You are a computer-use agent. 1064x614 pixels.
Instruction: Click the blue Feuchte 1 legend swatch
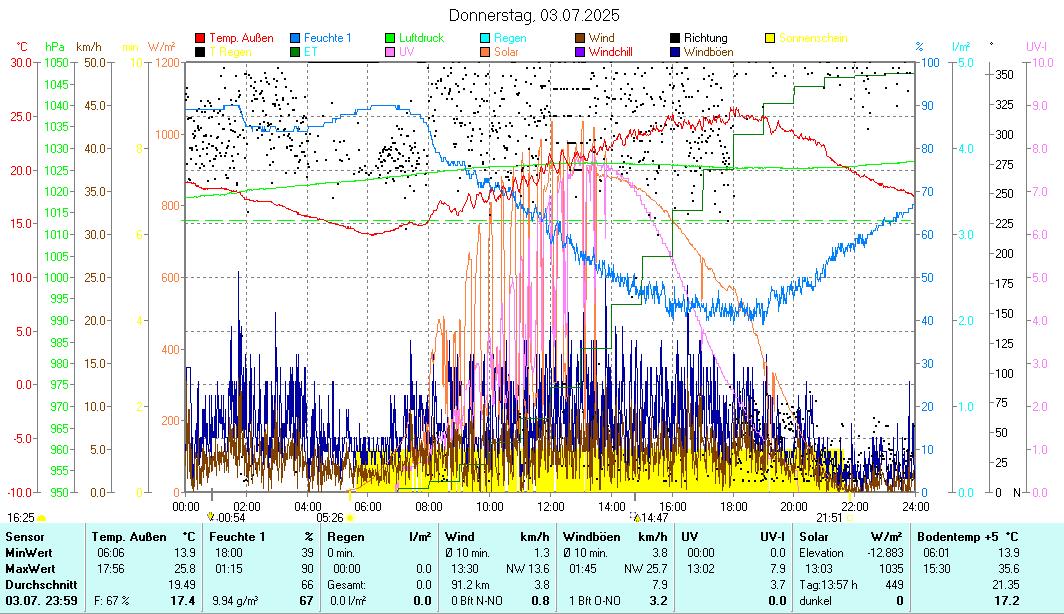pyautogui.click(x=295, y=38)
